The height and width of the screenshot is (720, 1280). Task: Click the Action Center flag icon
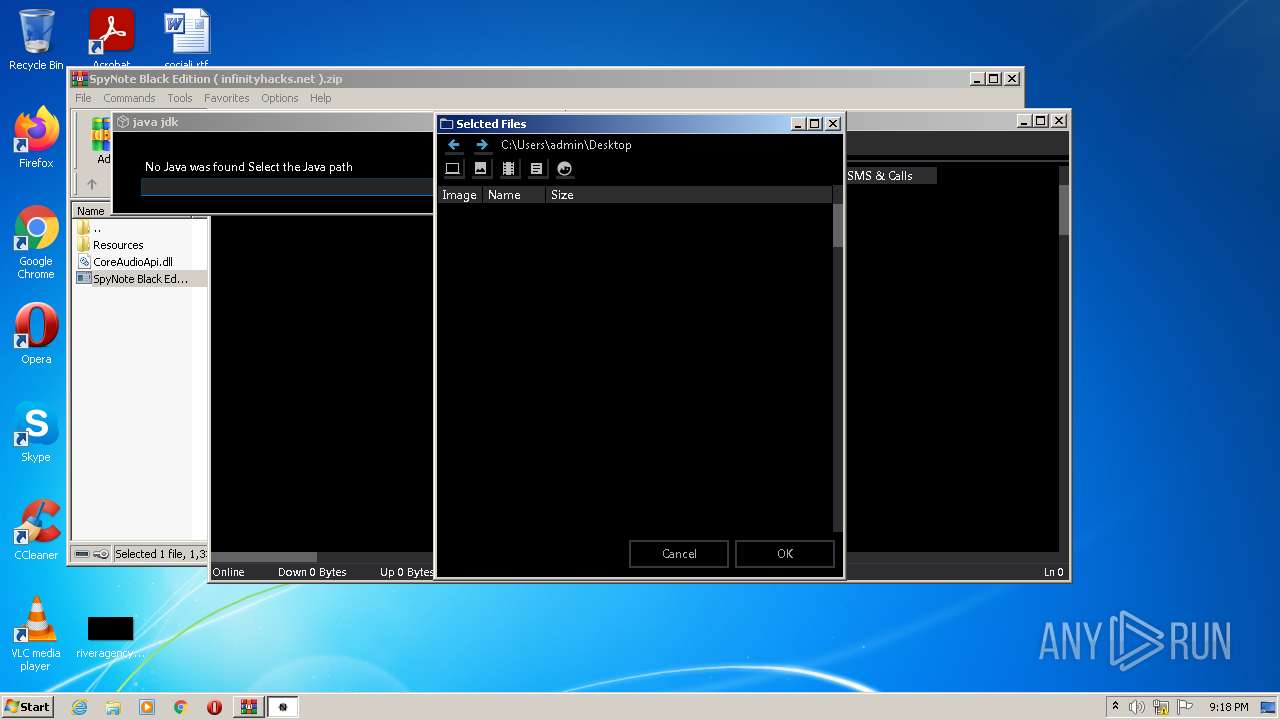coord(1184,707)
